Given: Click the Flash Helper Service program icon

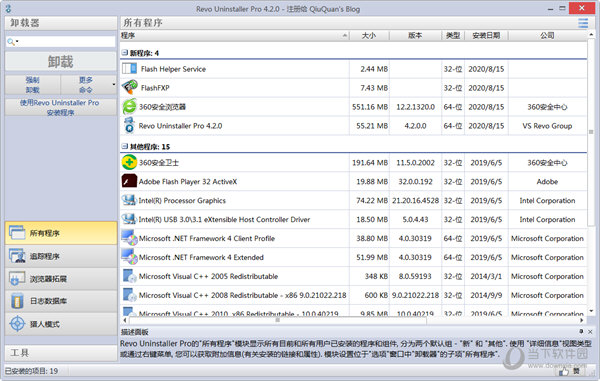Looking at the screenshot, I should tap(129, 69).
